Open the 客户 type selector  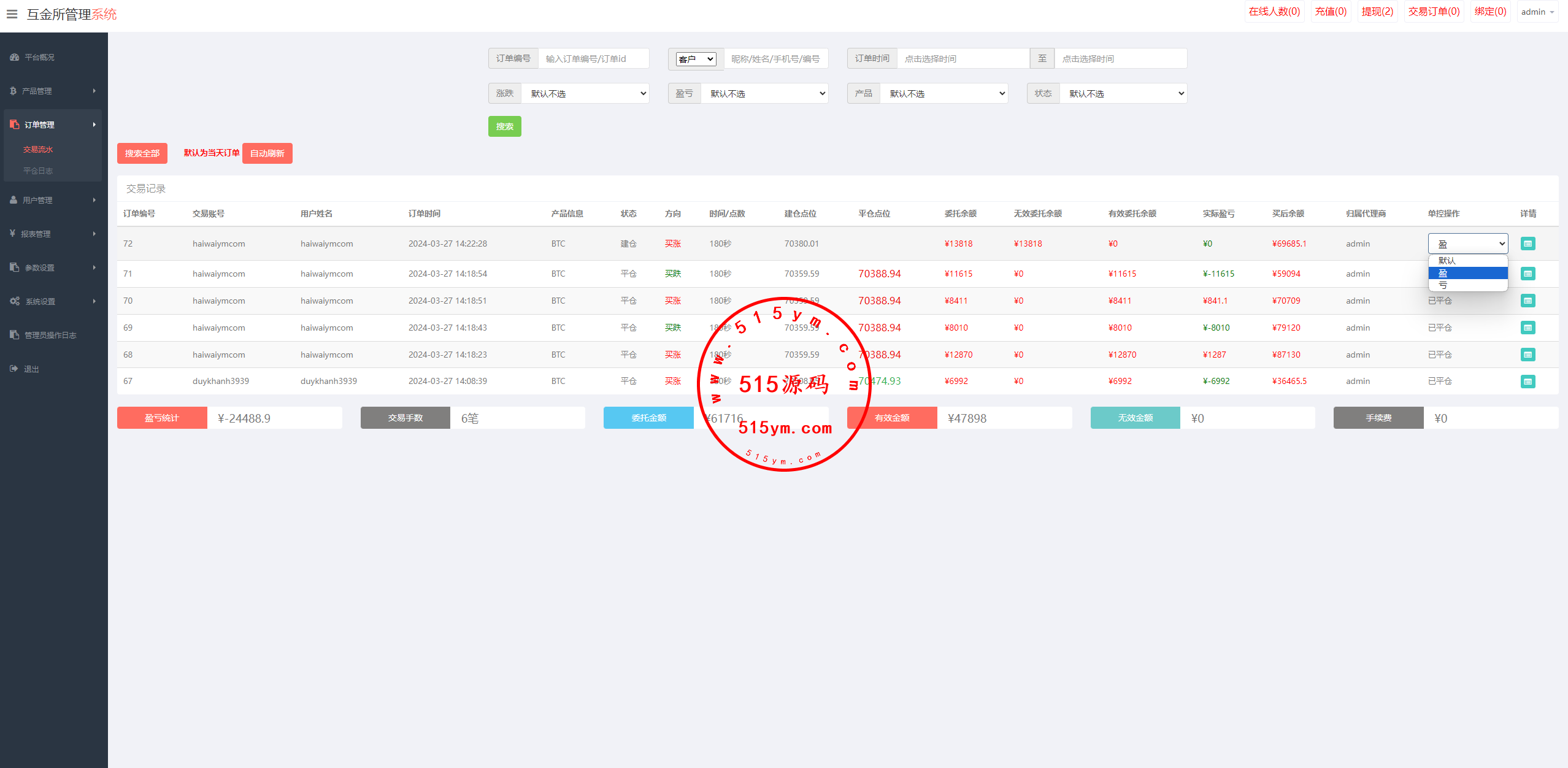pyautogui.click(x=696, y=59)
